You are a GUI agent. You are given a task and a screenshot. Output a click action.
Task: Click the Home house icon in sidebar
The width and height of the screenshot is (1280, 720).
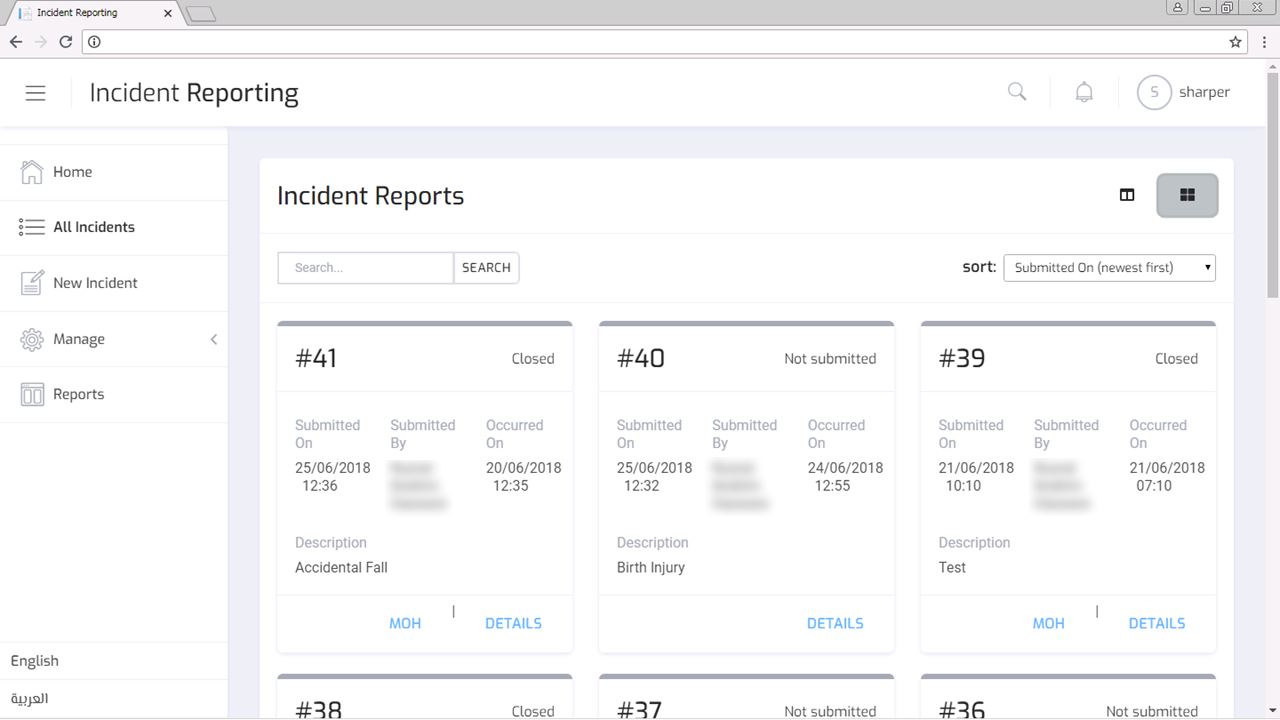tap(32, 172)
